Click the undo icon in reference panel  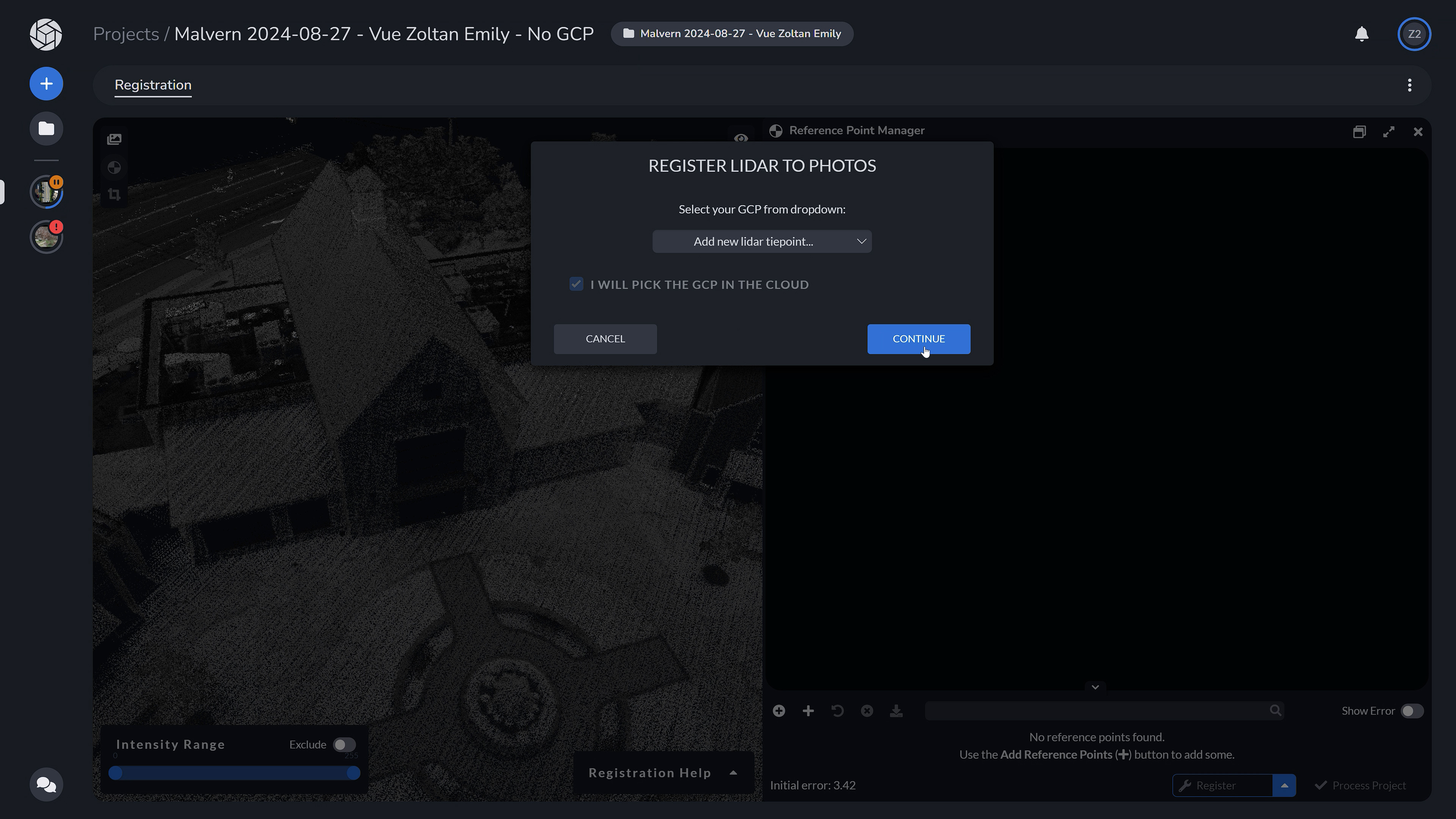pyautogui.click(x=838, y=710)
